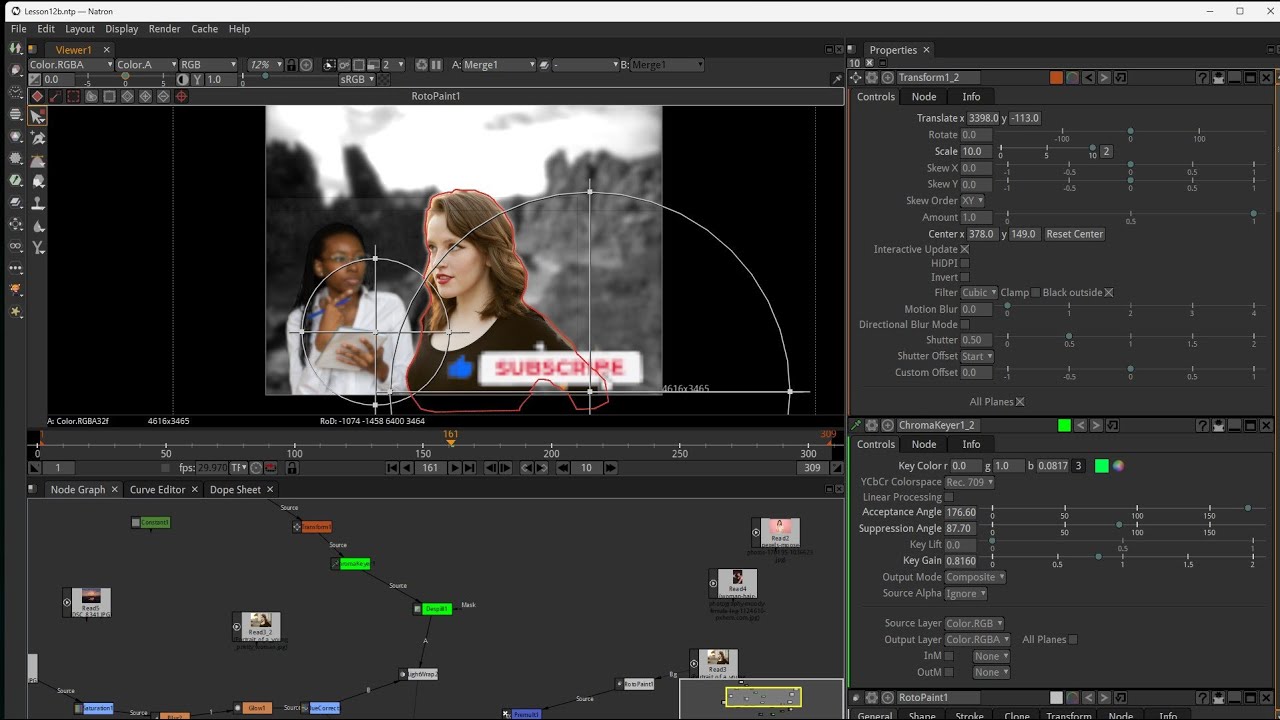1280x720 pixels.
Task: Select the blur droplet paint tool
Action: pyautogui.click(x=38, y=224)
